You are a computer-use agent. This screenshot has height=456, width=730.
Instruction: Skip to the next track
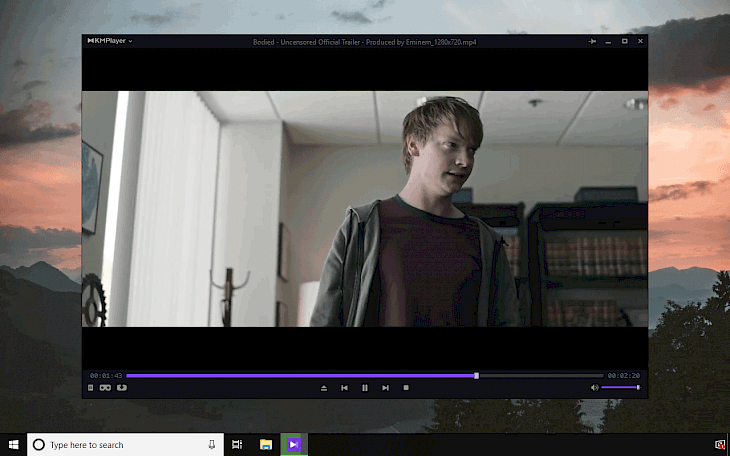click(x=385, y=388)
